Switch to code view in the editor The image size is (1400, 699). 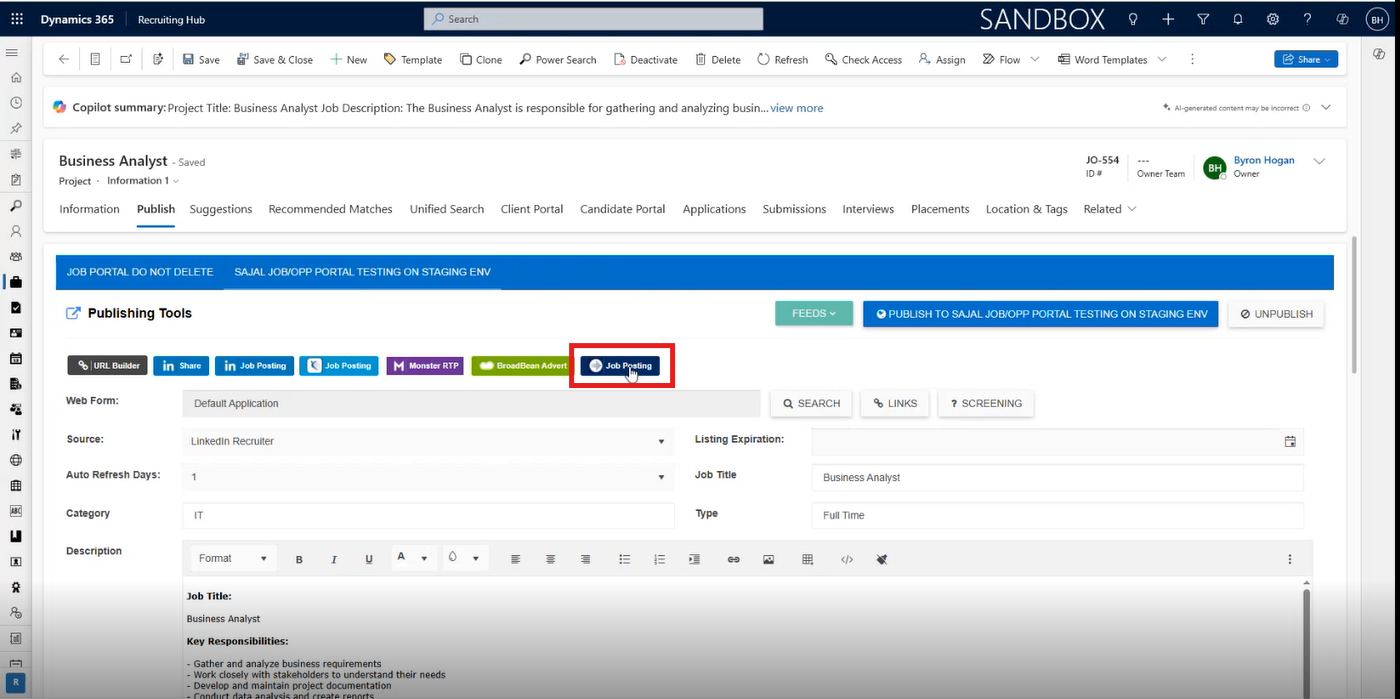847,559
